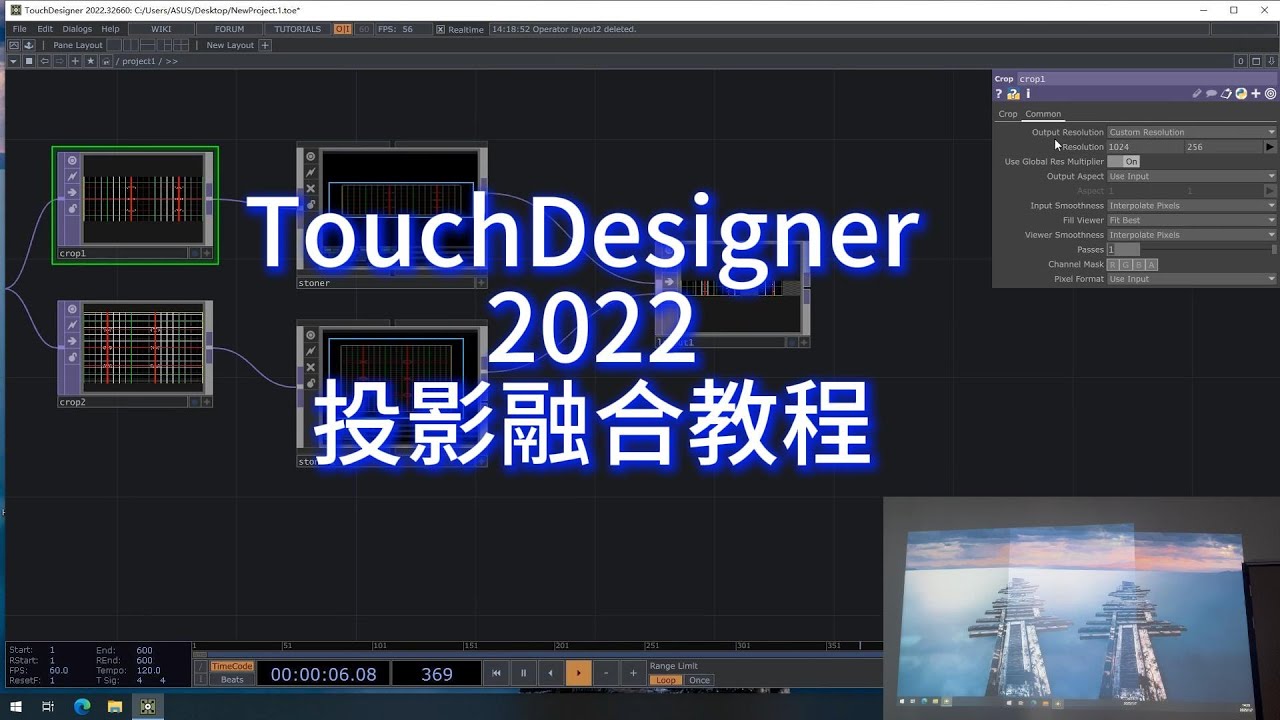Open Windows Start menu
1280x720 pixels.
[x=16, y=706]
